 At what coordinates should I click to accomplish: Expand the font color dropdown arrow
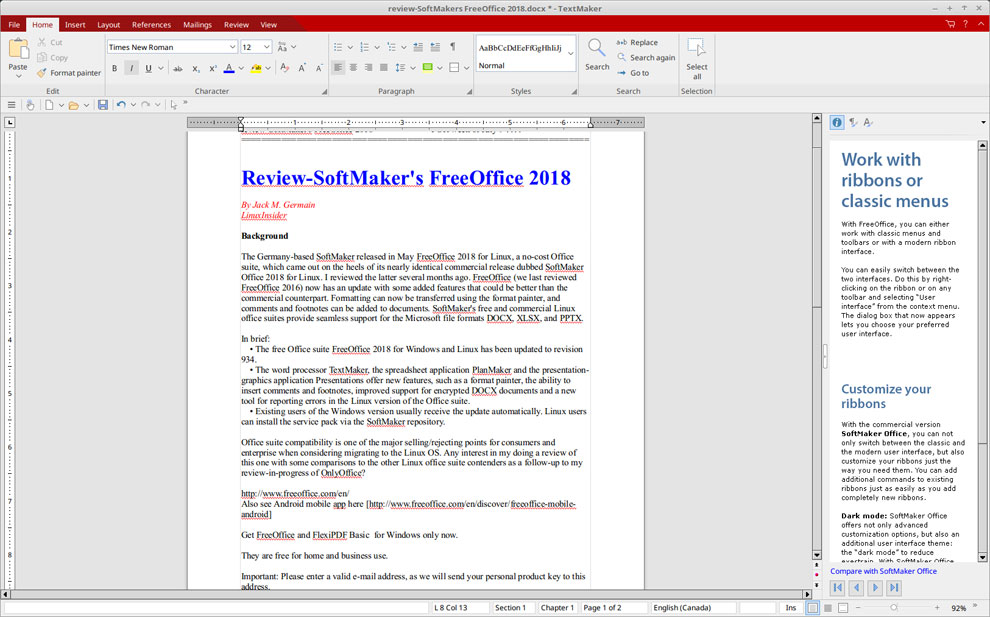pyautogui.click(x=241, y=68)
